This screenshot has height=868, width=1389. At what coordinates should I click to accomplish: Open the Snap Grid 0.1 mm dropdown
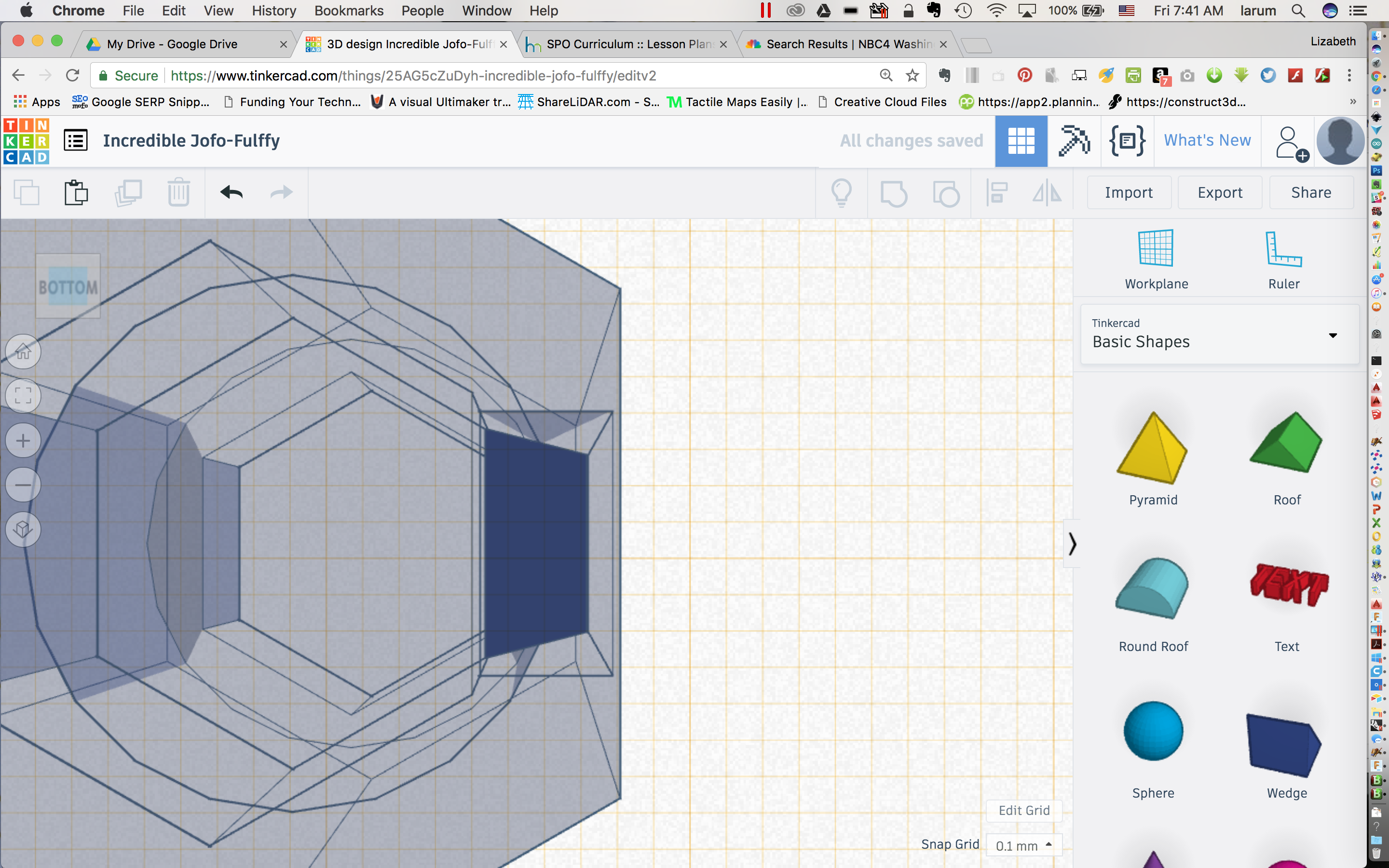coord(1023,846)
